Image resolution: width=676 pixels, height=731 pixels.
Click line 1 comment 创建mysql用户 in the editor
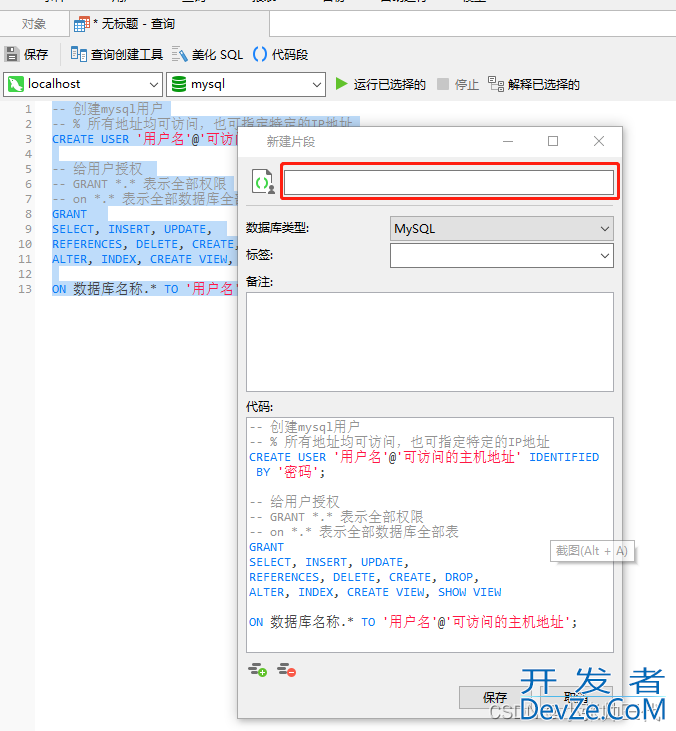(x=107, y=109)
